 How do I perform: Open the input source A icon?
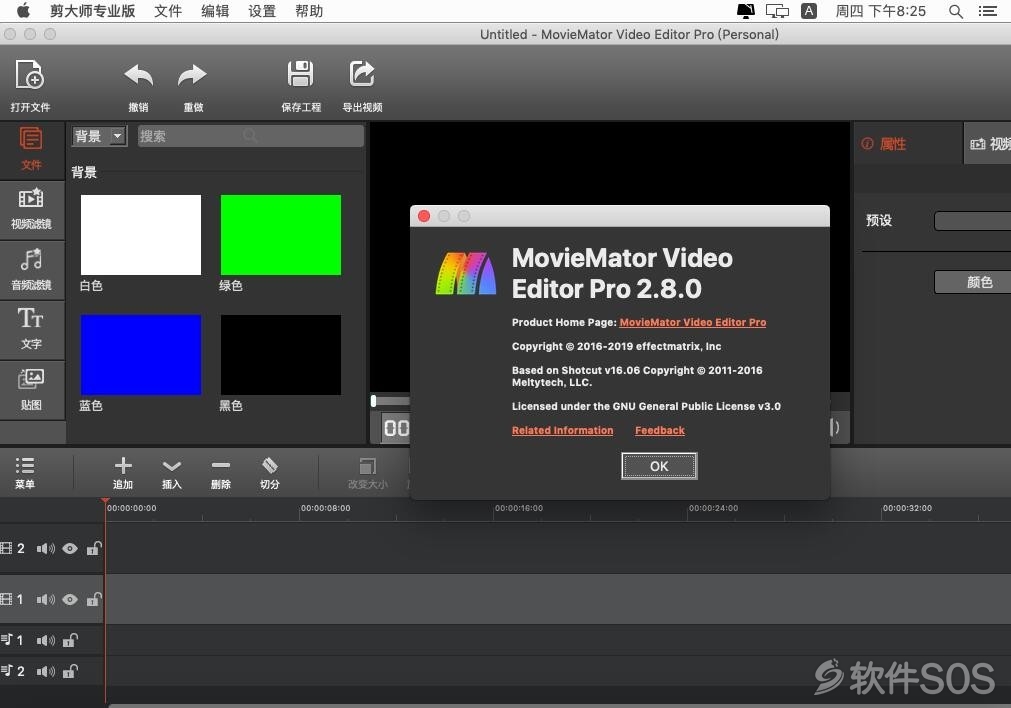tap(809, 11)
